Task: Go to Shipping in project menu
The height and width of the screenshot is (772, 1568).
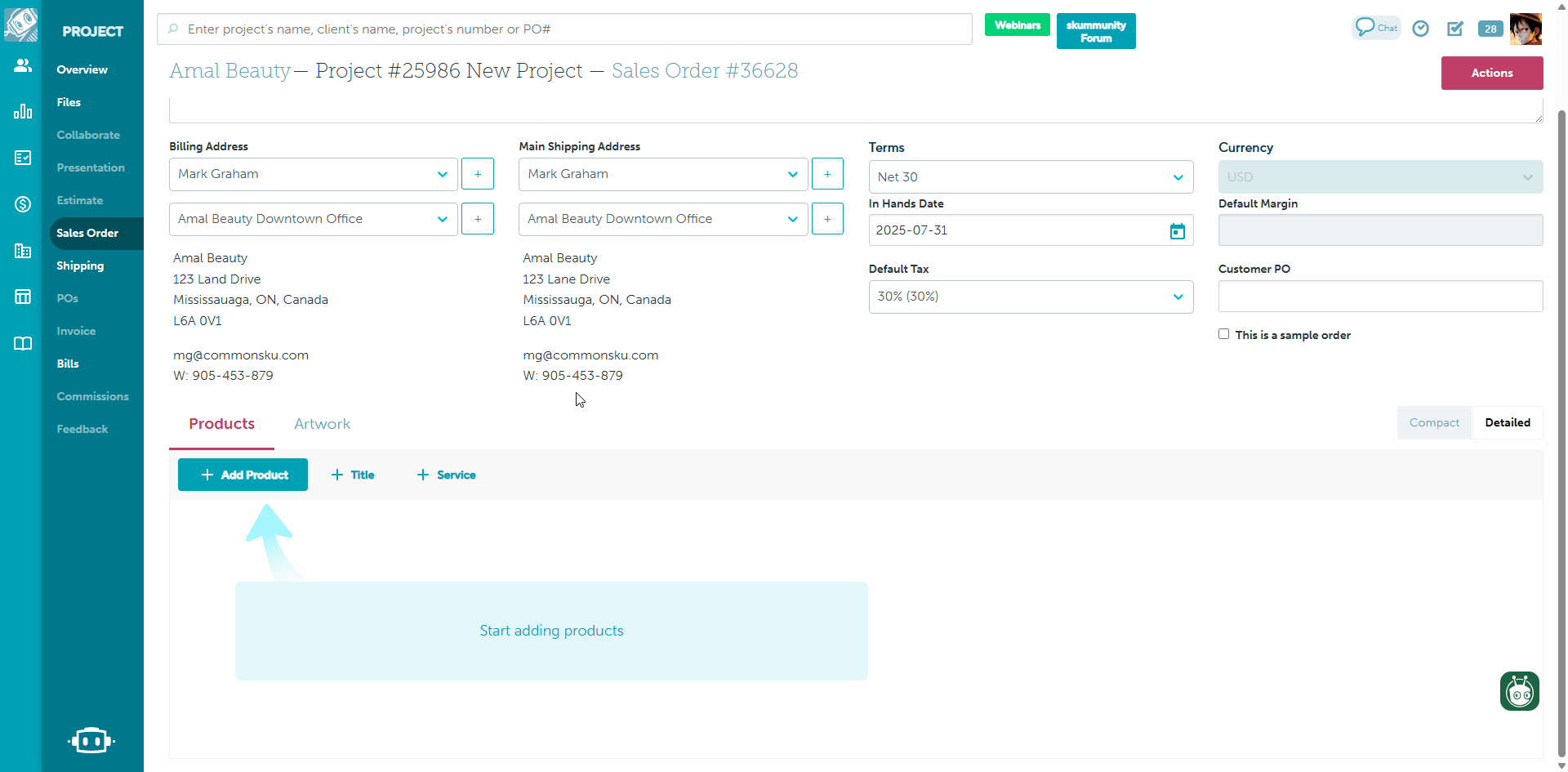Action: pyautogui.click(x=80, y=266)
